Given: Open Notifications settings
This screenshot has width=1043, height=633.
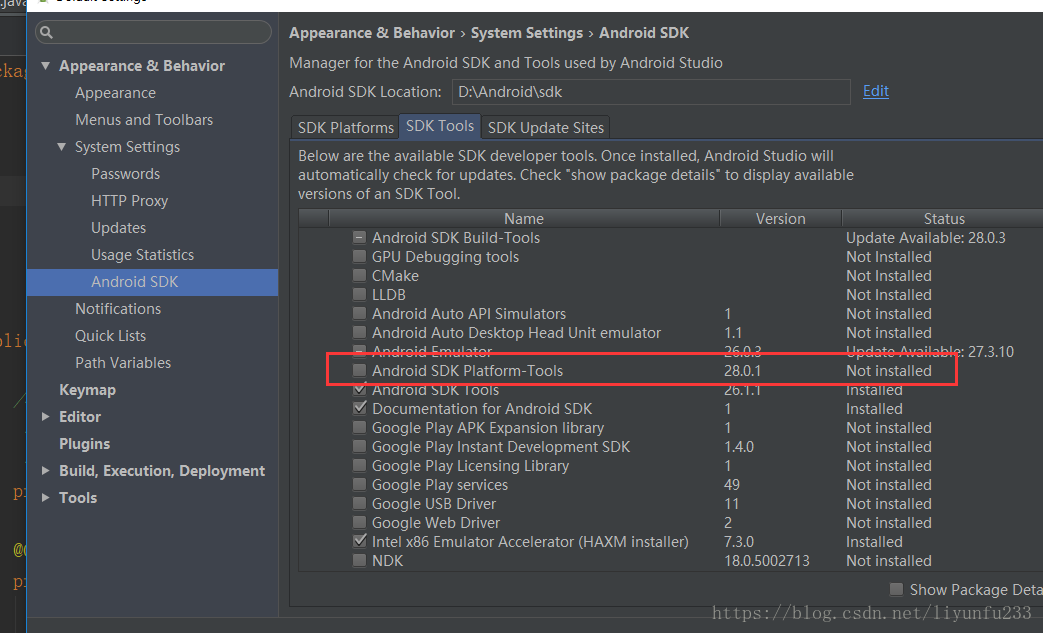Looking at the screenshot, I should click(x=118, y=309).
